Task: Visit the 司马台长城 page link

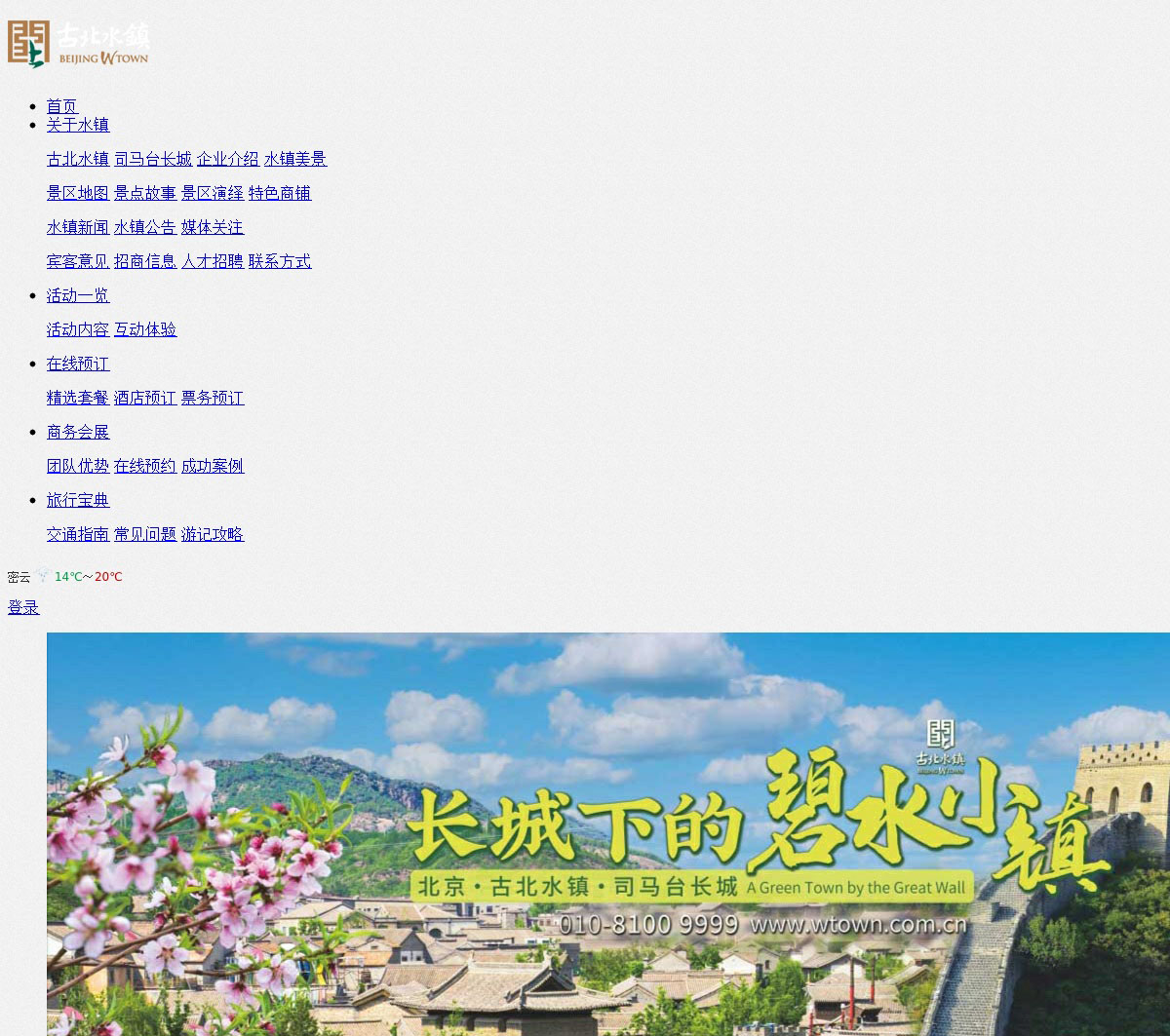Action: 153,159
